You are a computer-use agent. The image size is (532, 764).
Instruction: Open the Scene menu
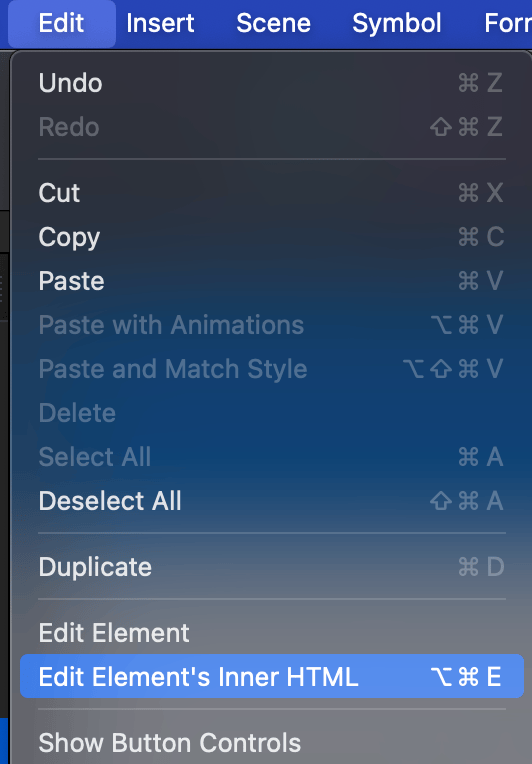point(273,23)
